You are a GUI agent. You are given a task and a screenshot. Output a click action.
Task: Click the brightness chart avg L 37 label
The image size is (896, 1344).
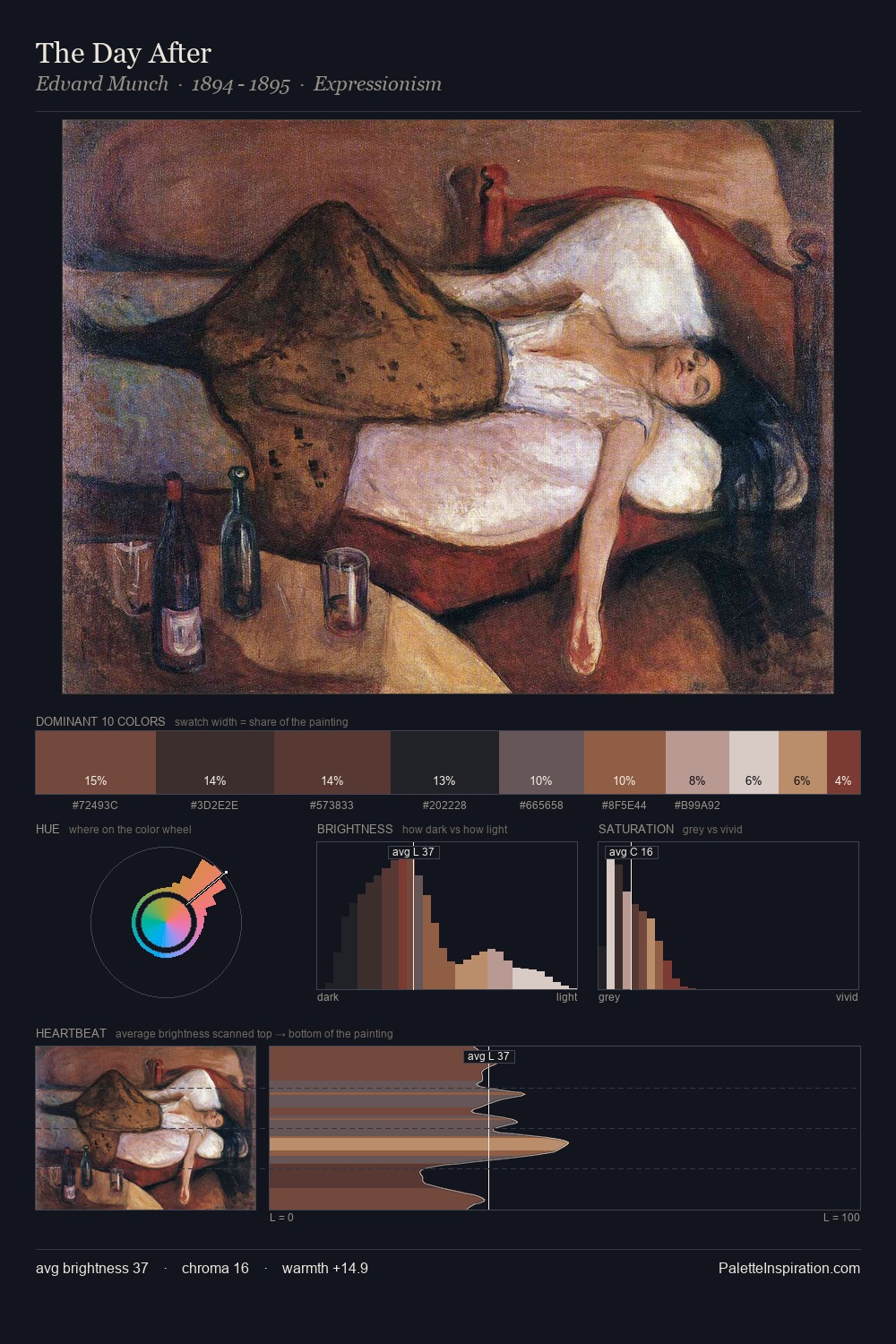(414, 852)
